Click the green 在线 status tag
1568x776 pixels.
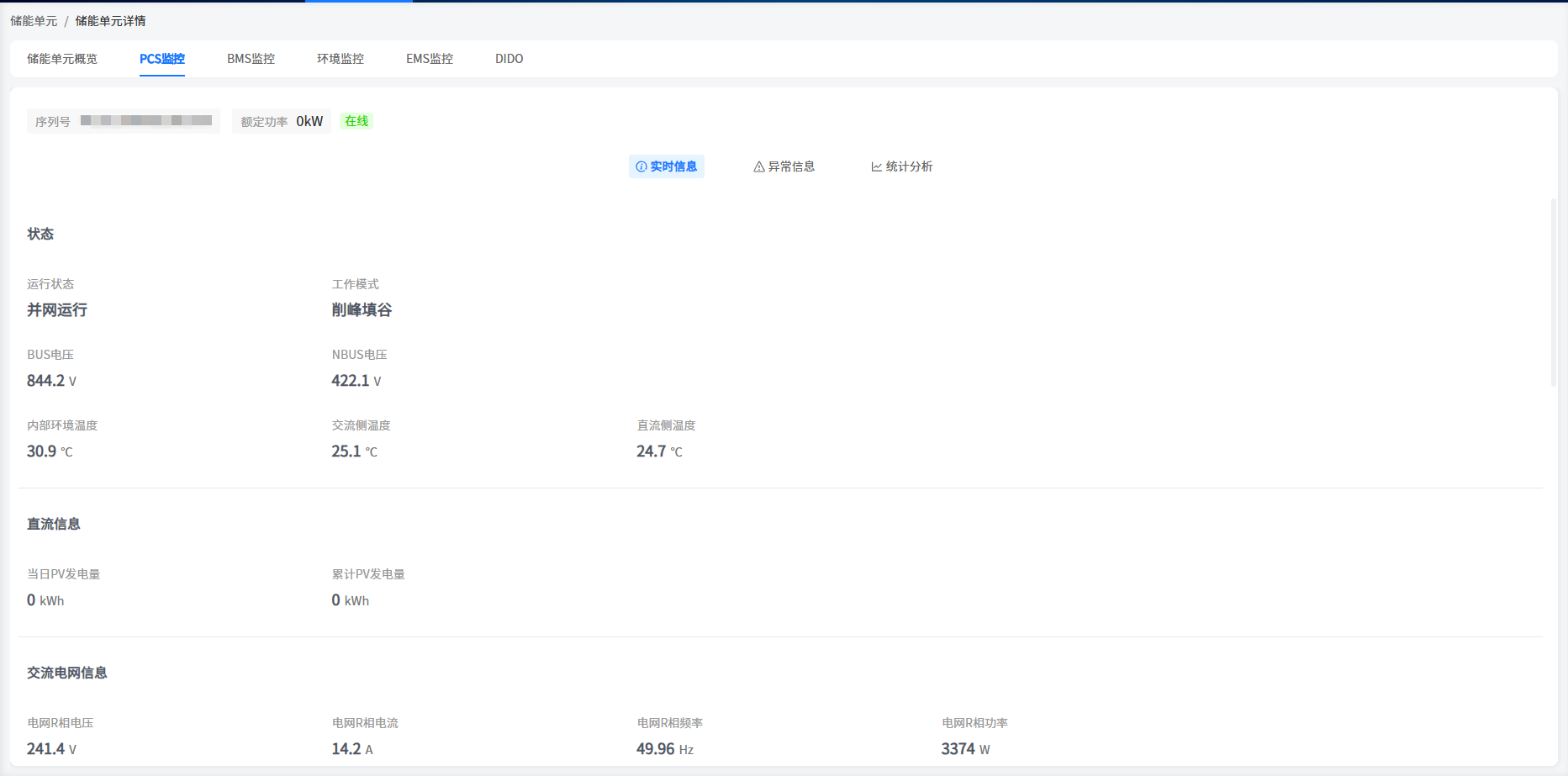(356, 121)
